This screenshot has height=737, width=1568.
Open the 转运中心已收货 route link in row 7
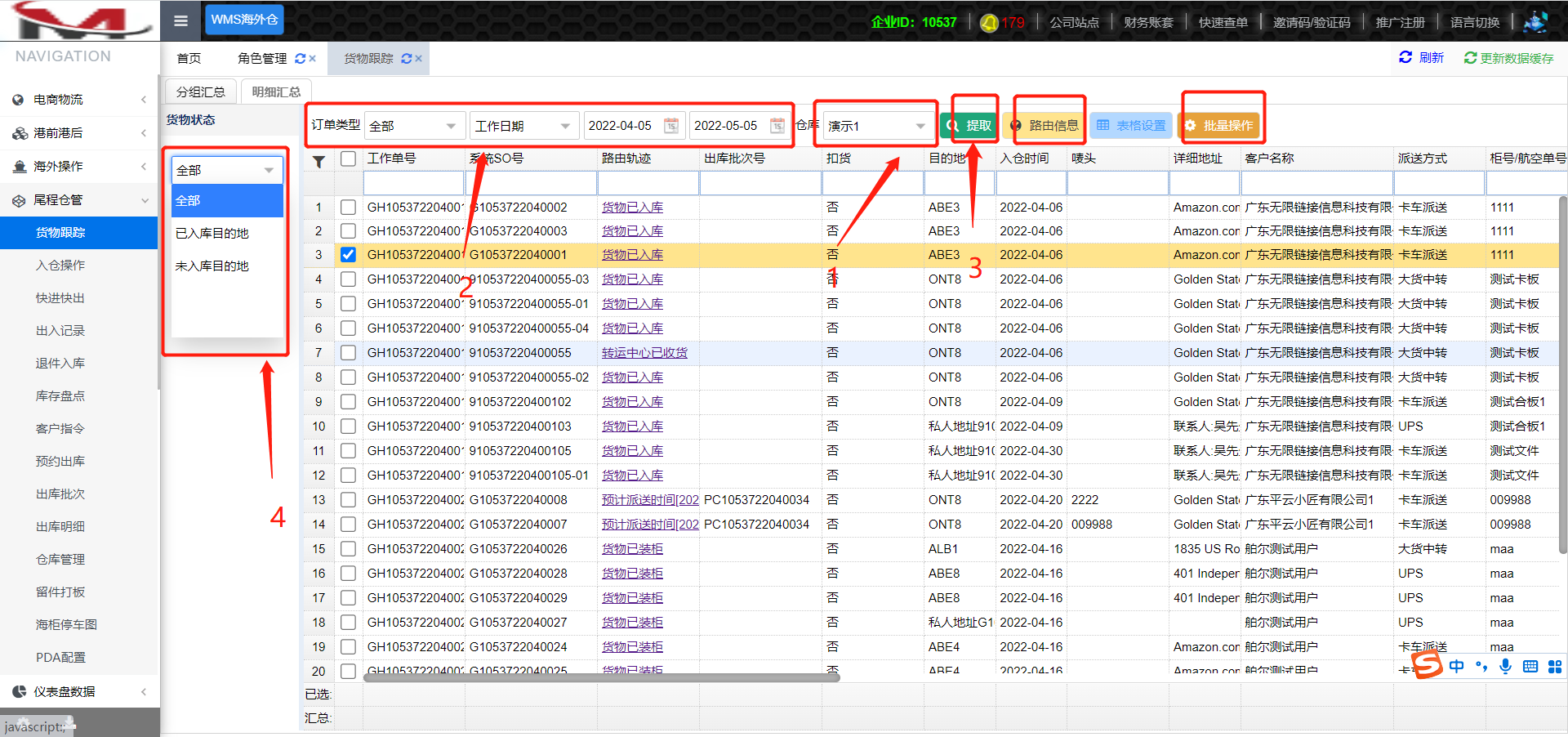(x=644, y=353)
